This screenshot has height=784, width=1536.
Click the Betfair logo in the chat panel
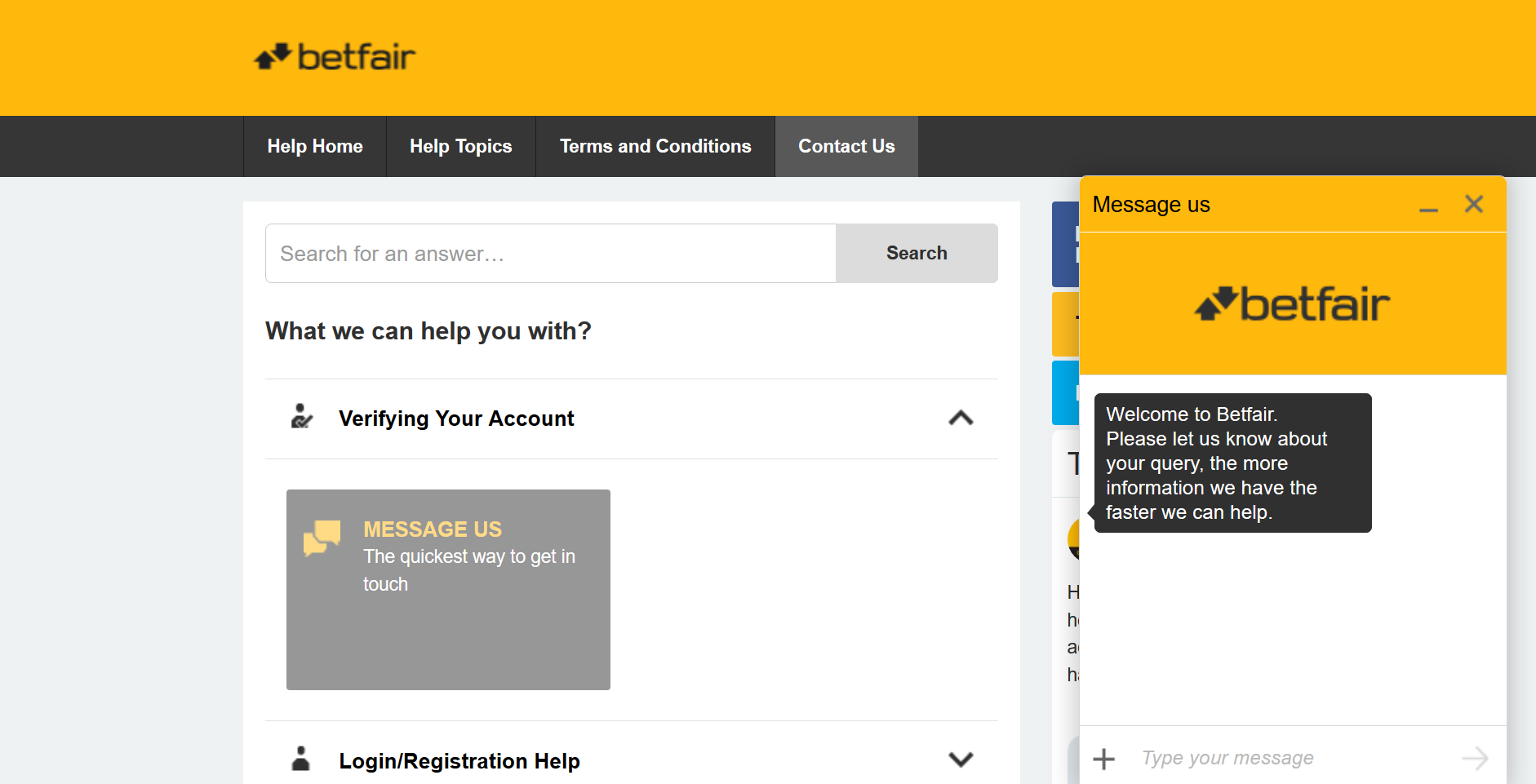click(1293, 303)
